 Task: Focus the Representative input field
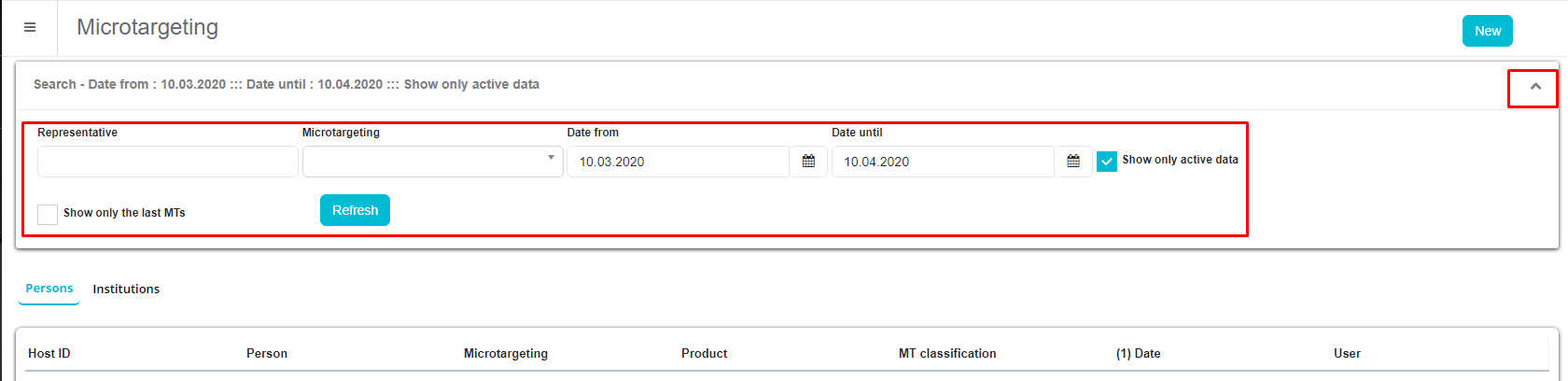coord(168,162)
